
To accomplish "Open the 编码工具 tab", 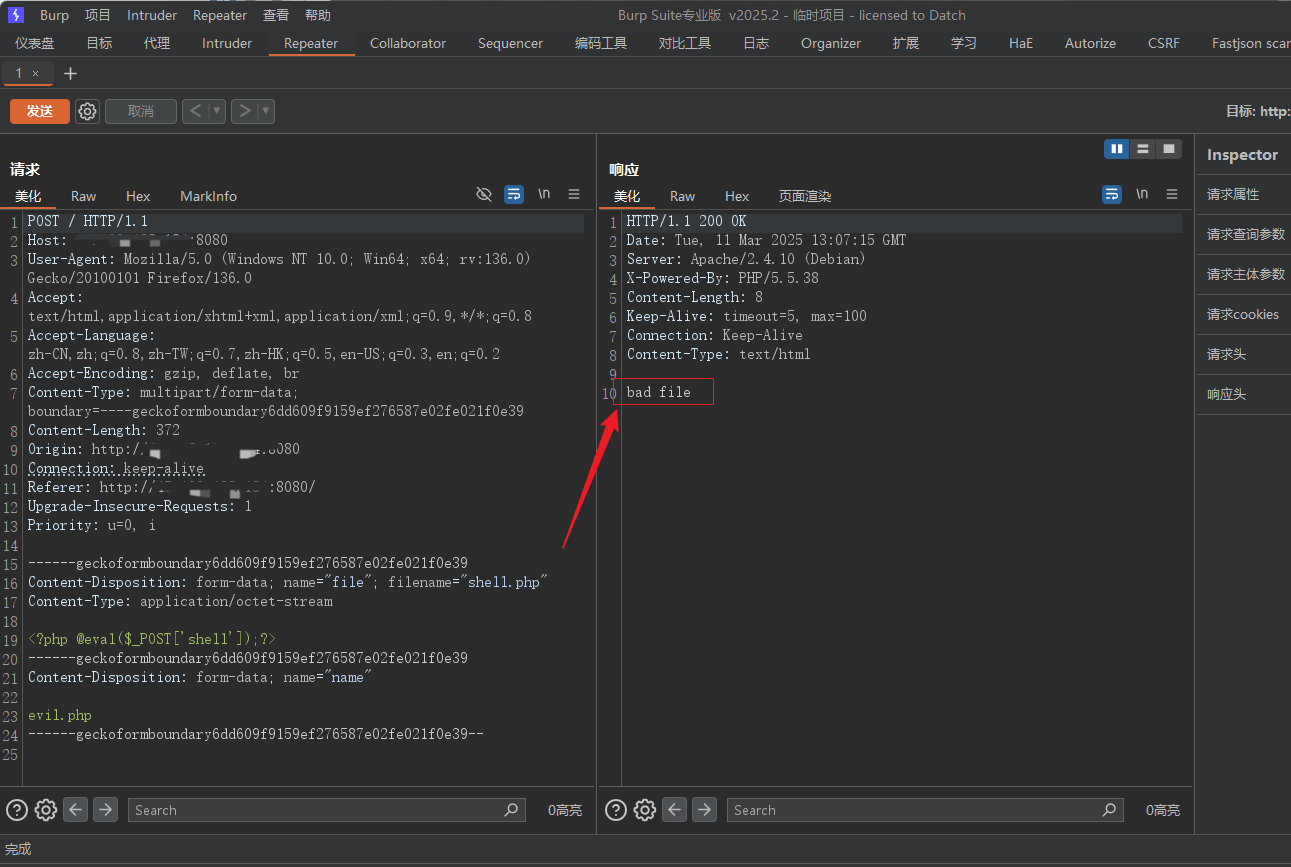I will pyautogui.click(x=601, y=43).
